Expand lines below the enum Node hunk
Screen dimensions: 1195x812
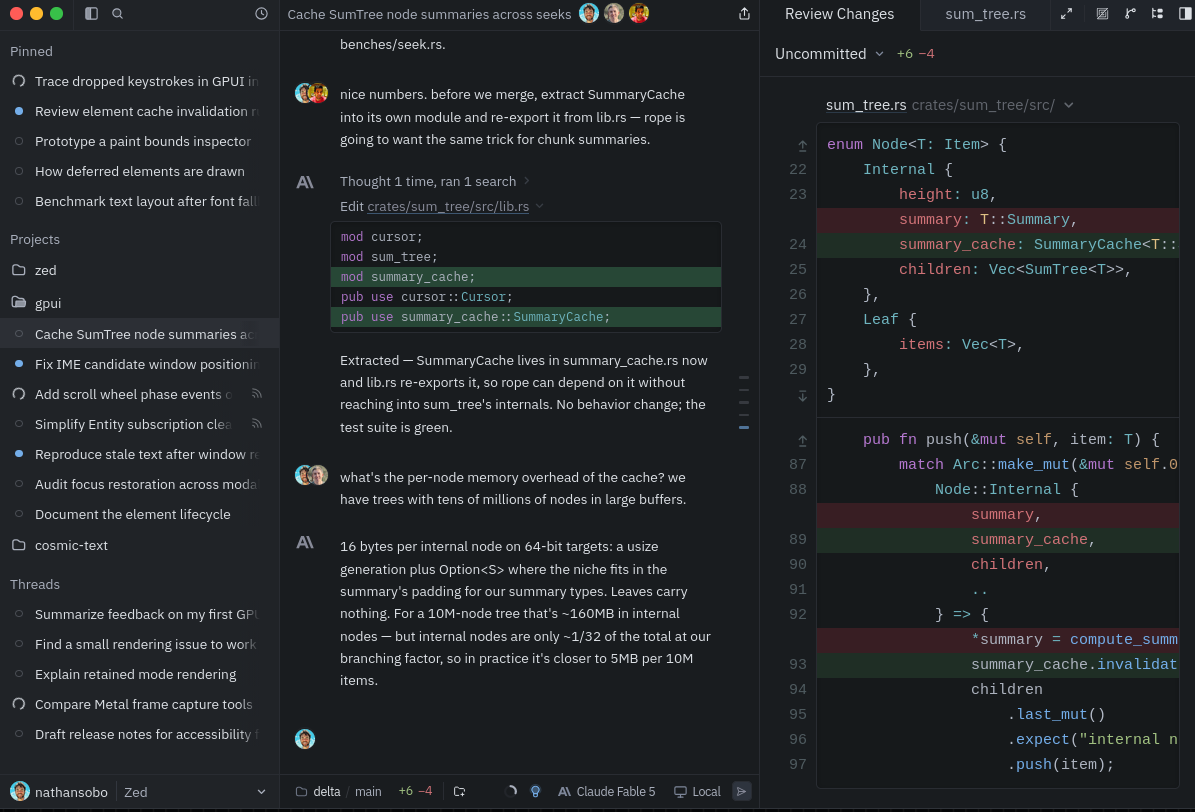803,395
